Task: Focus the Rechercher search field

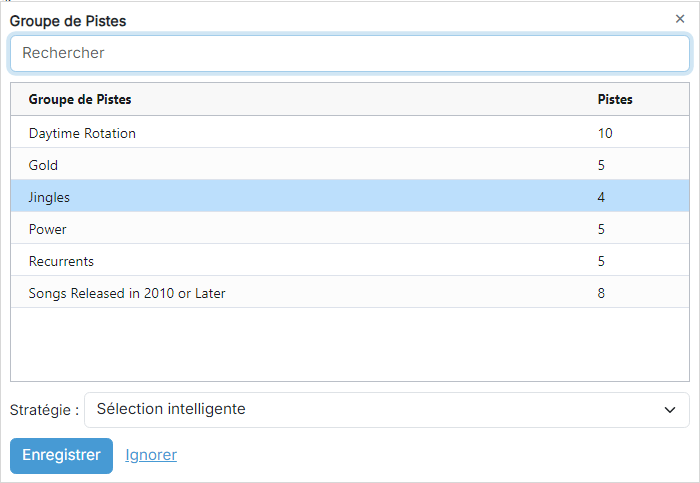Action: click(350, 53)
